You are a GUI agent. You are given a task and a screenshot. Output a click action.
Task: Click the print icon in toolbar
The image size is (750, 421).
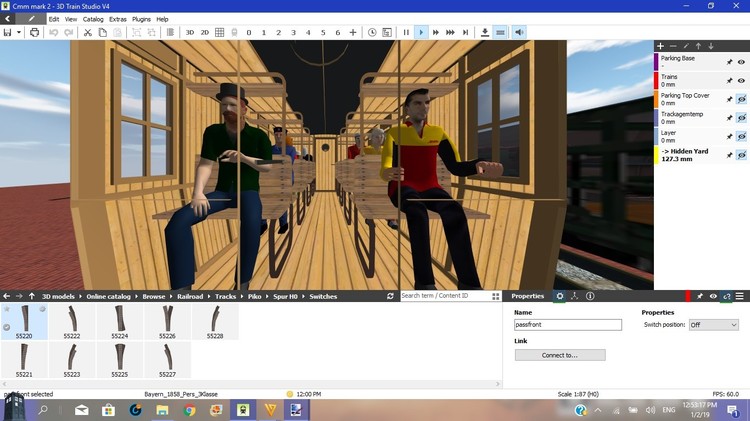35,32
